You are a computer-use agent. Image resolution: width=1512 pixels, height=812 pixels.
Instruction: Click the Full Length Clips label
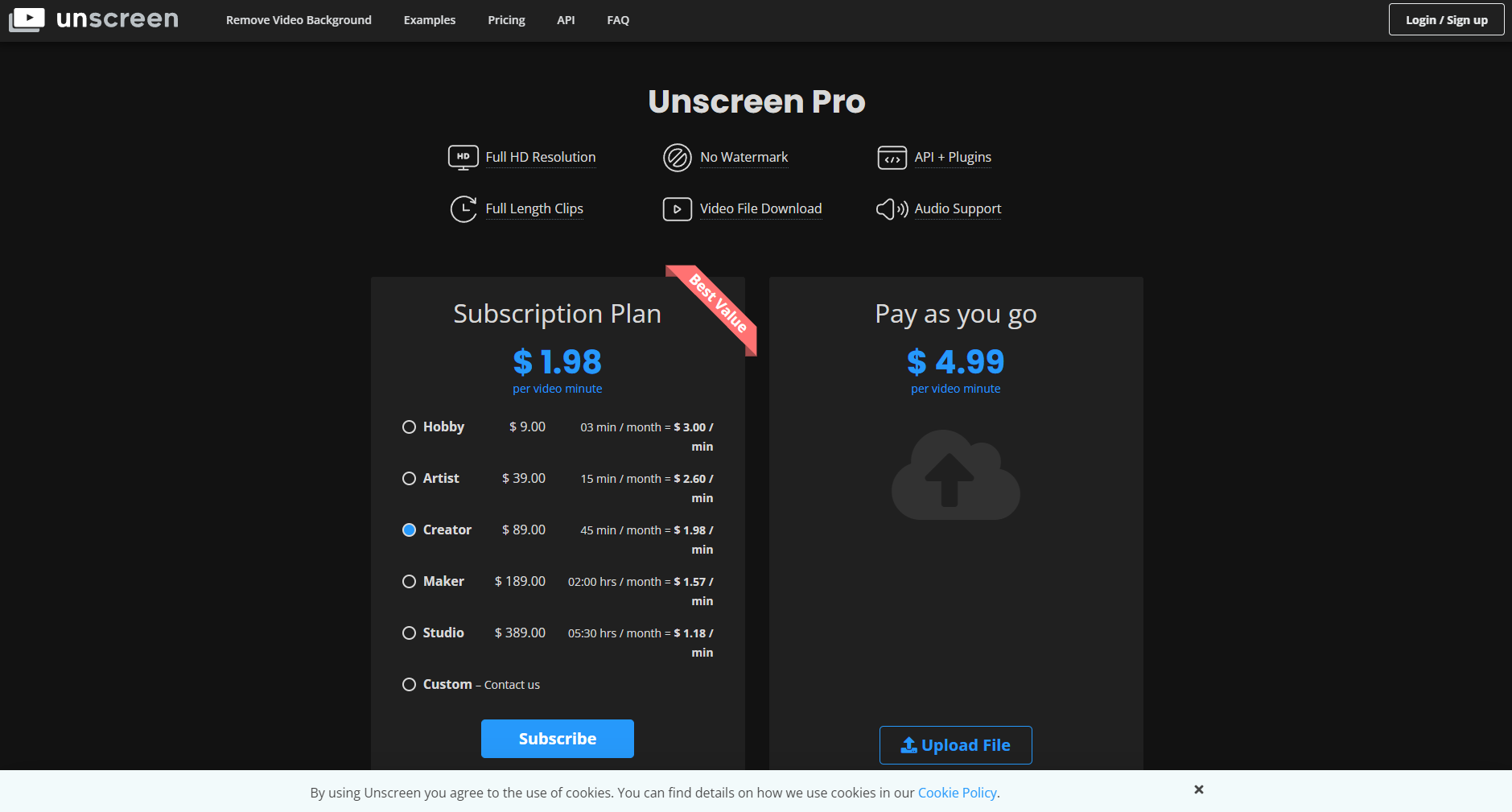click(x=534, y=209)
